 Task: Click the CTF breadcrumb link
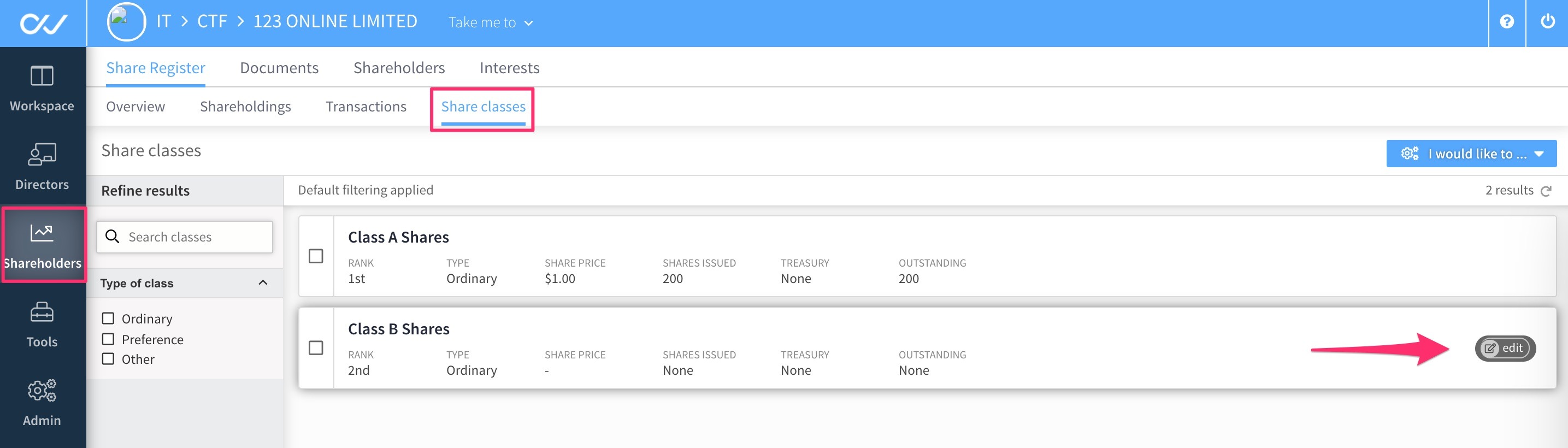tap(212, 22)
